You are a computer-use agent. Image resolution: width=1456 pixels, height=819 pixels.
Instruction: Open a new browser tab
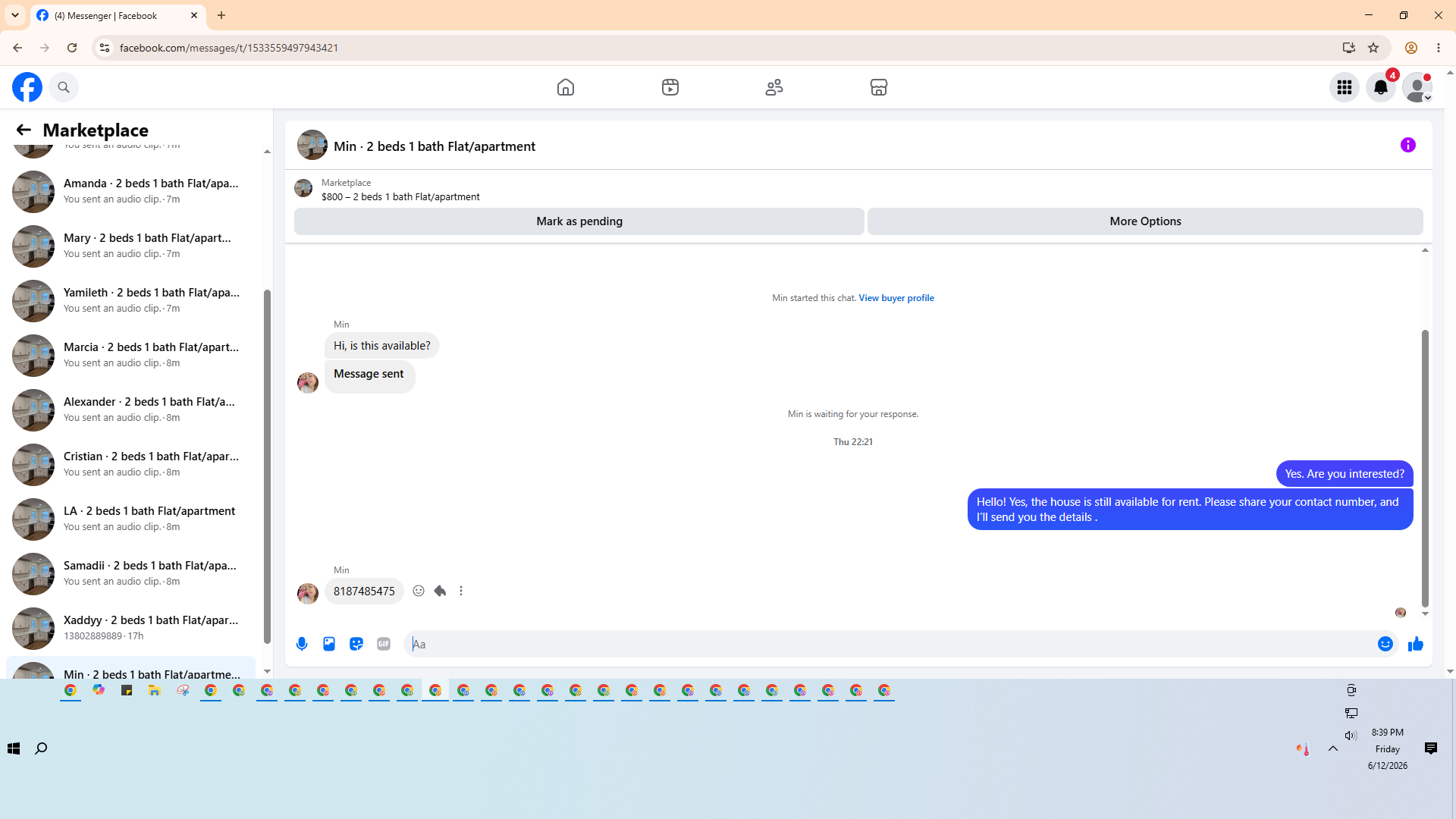coord(221,15)
